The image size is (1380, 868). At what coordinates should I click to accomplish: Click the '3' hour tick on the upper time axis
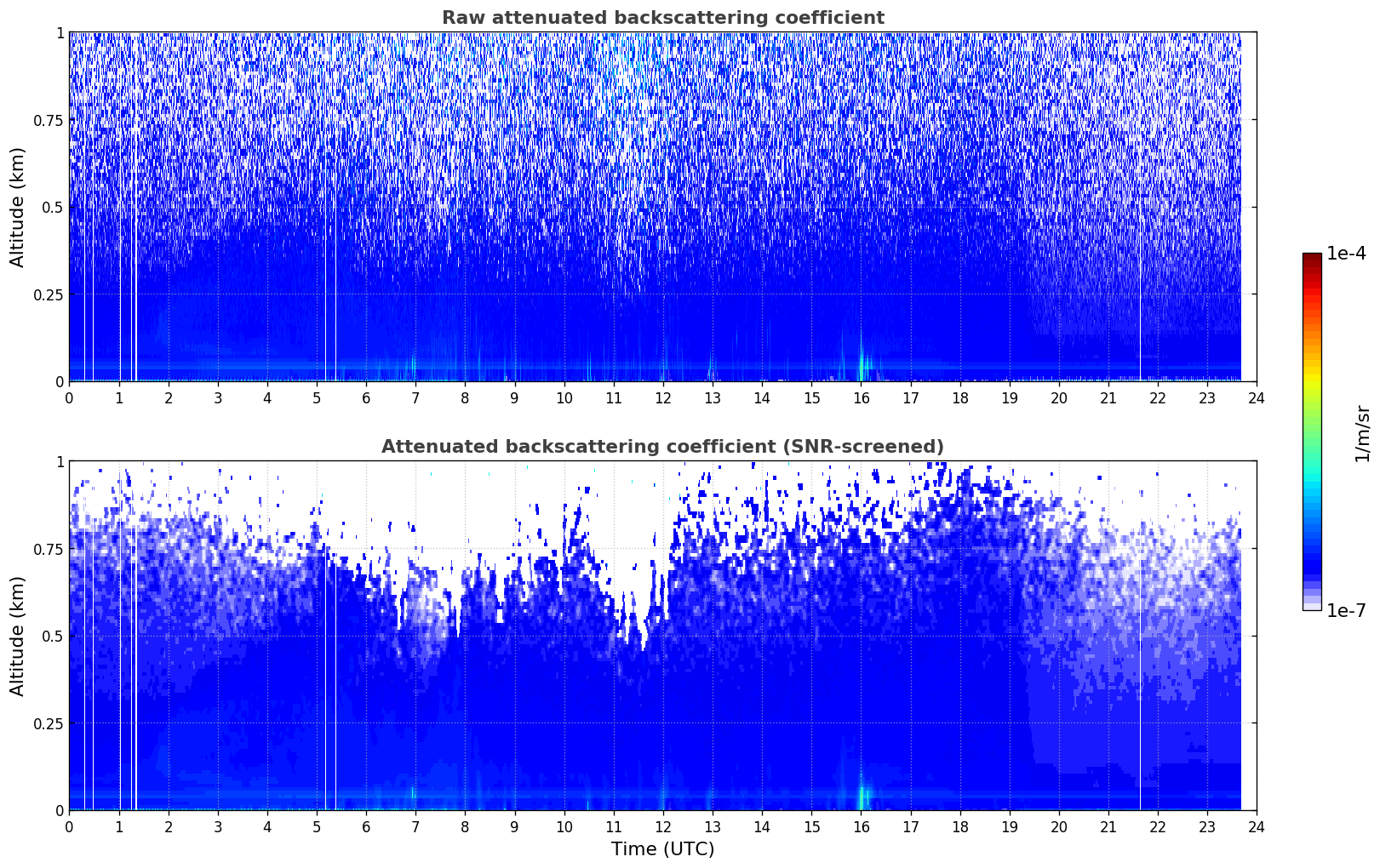coord(218,397)
